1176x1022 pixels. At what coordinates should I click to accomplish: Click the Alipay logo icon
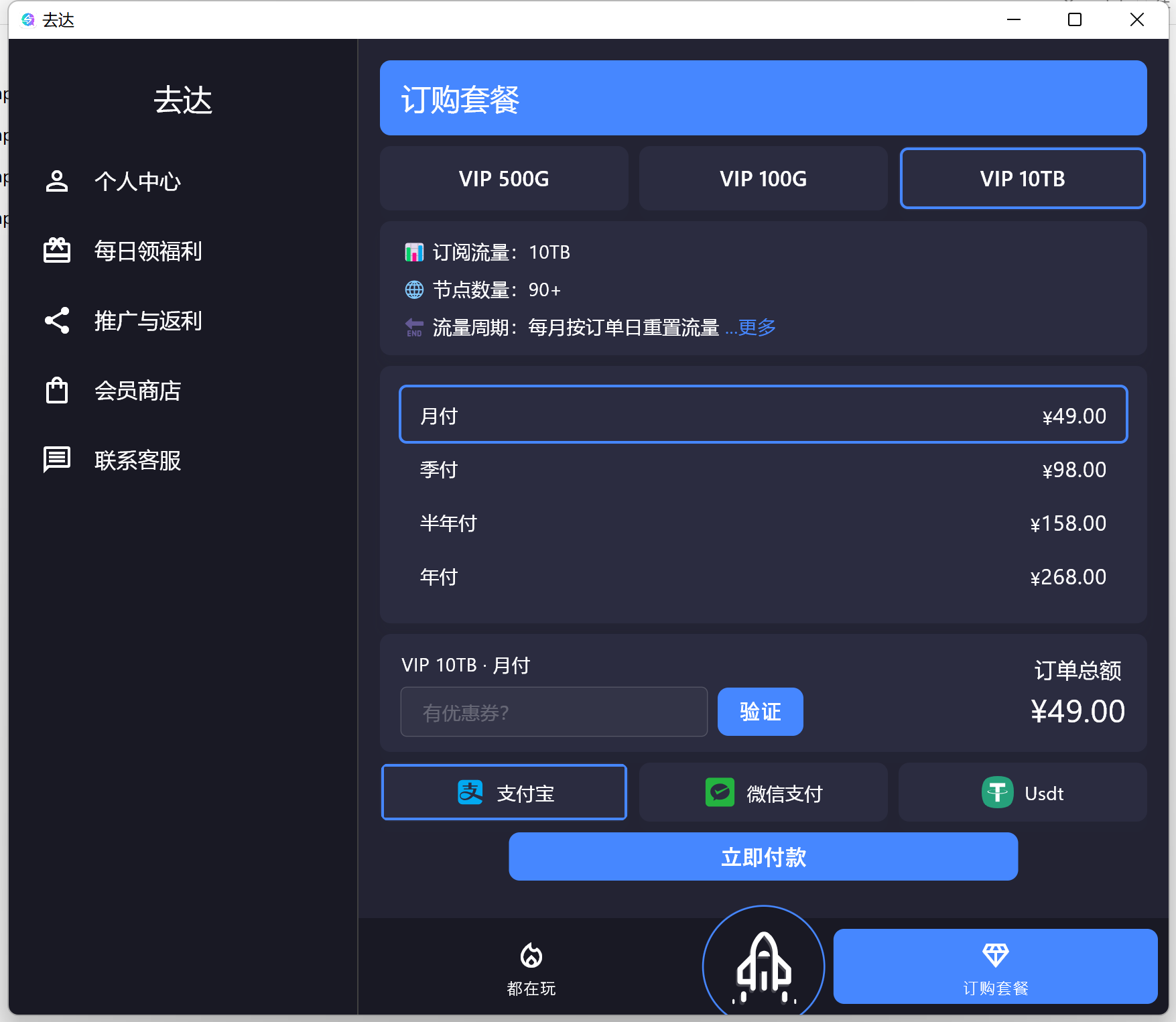click(x=470, y=793)
